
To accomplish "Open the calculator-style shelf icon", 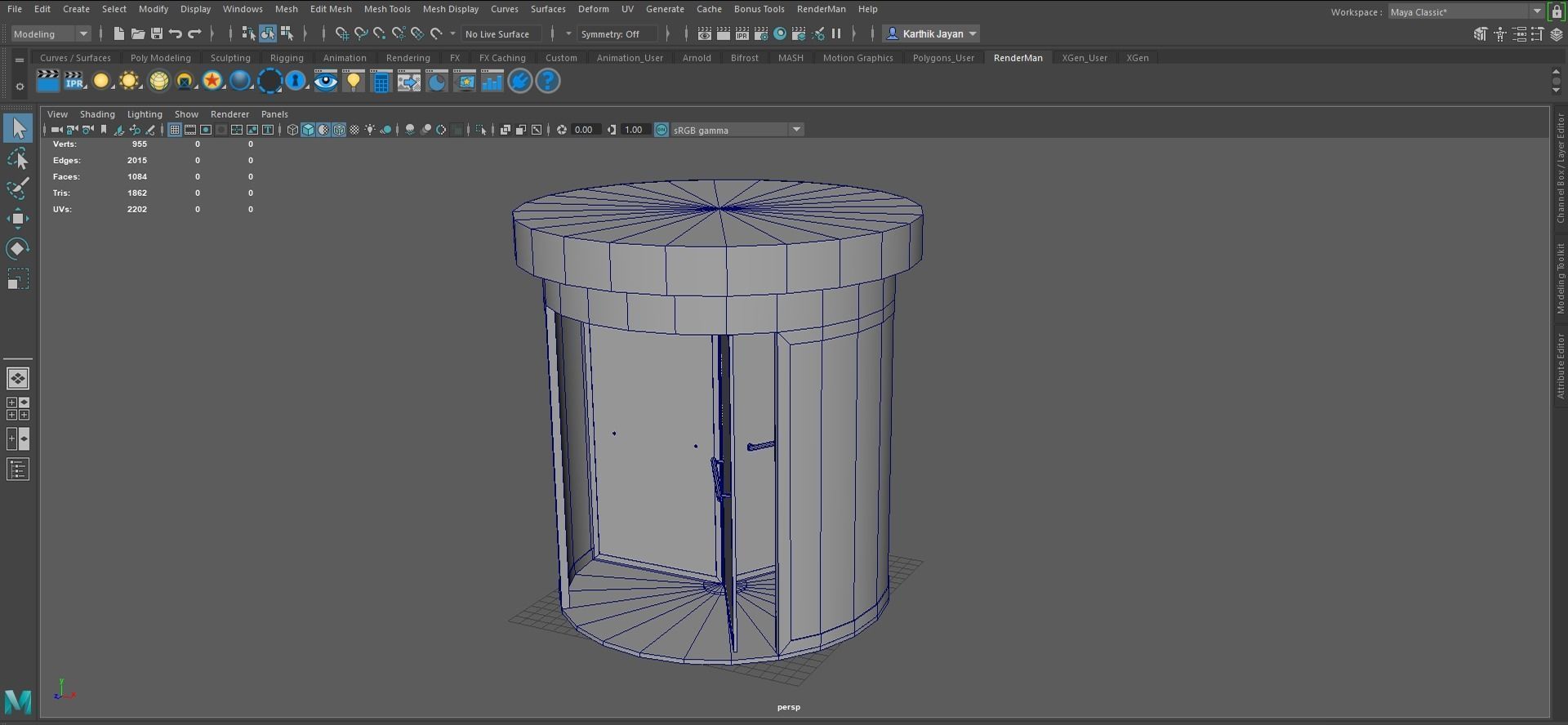I will [x=381, y=81].
